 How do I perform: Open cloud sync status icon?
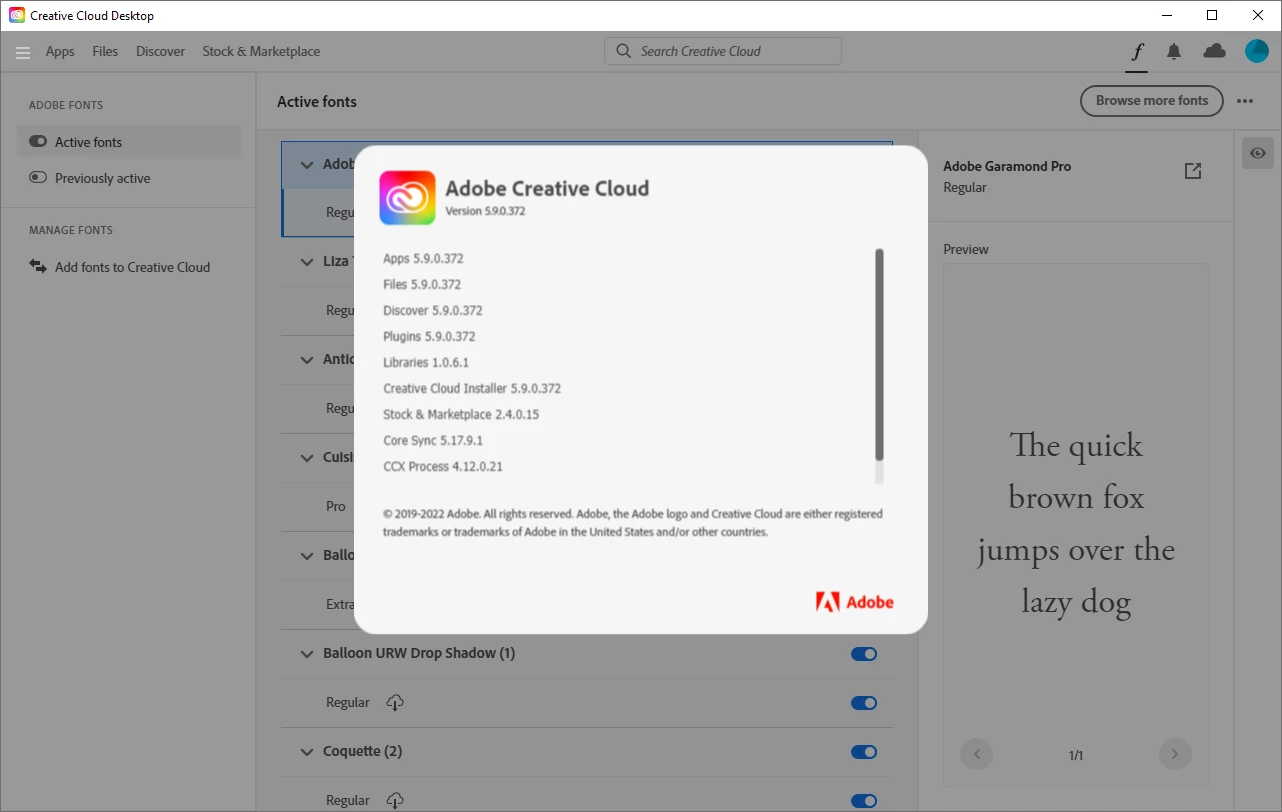[x=1214, y=51]
